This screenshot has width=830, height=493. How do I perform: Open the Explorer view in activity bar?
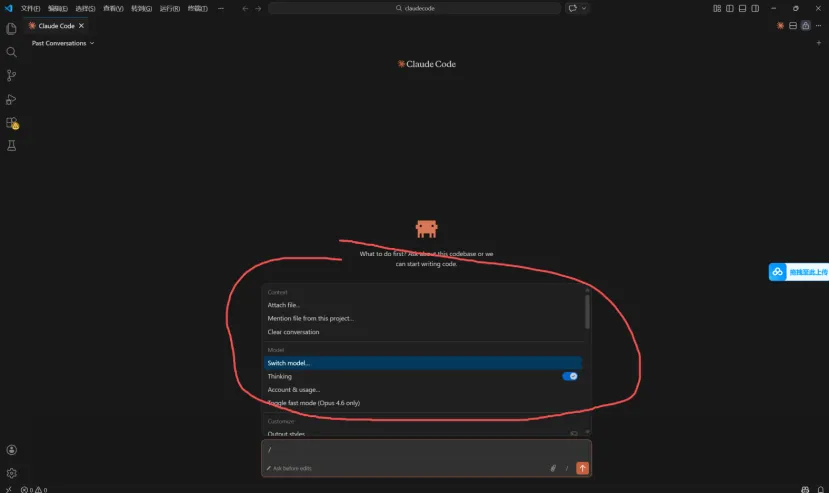11,29
